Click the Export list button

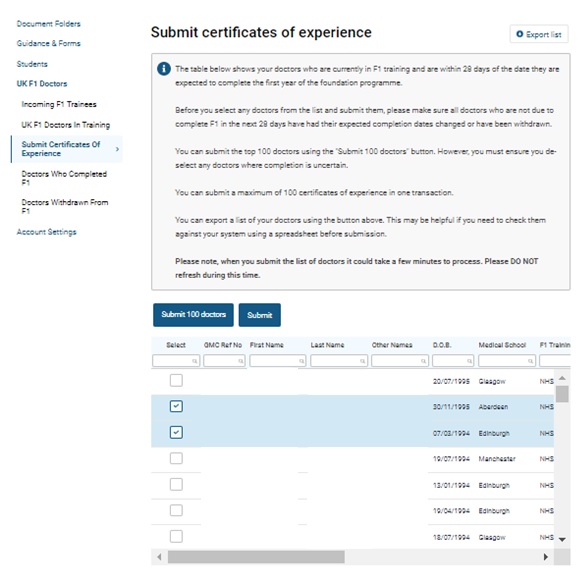pos(539,34)
